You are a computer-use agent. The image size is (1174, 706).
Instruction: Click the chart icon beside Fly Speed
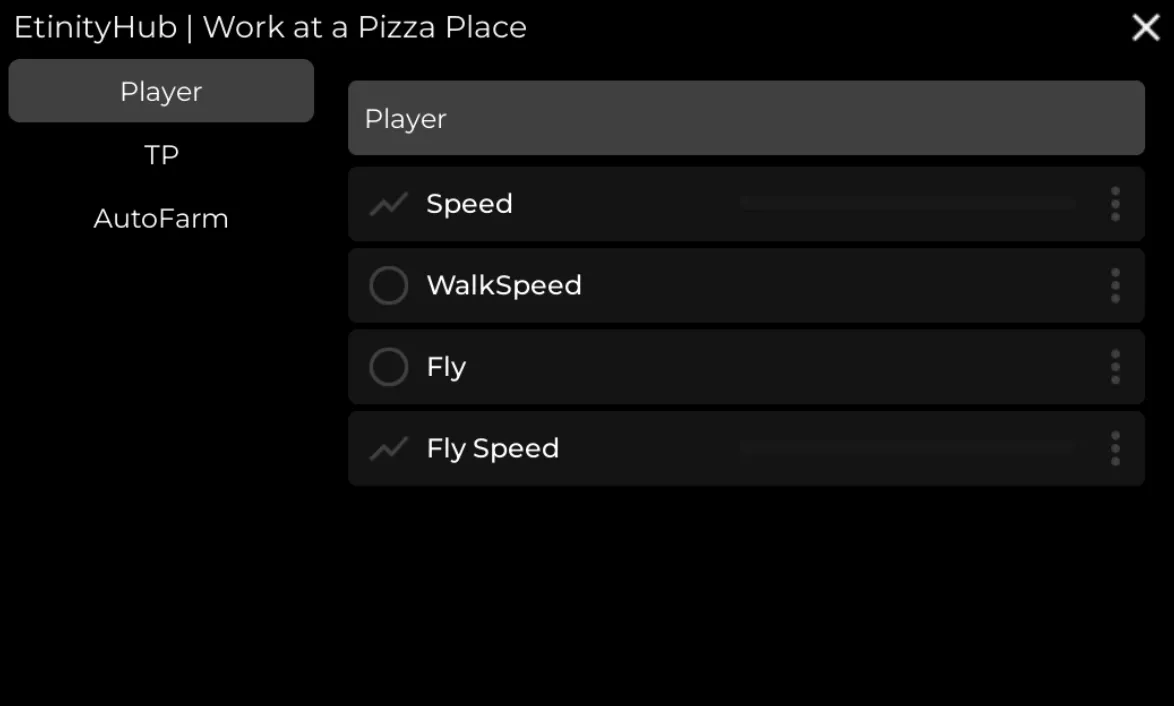tap(388, 449)
